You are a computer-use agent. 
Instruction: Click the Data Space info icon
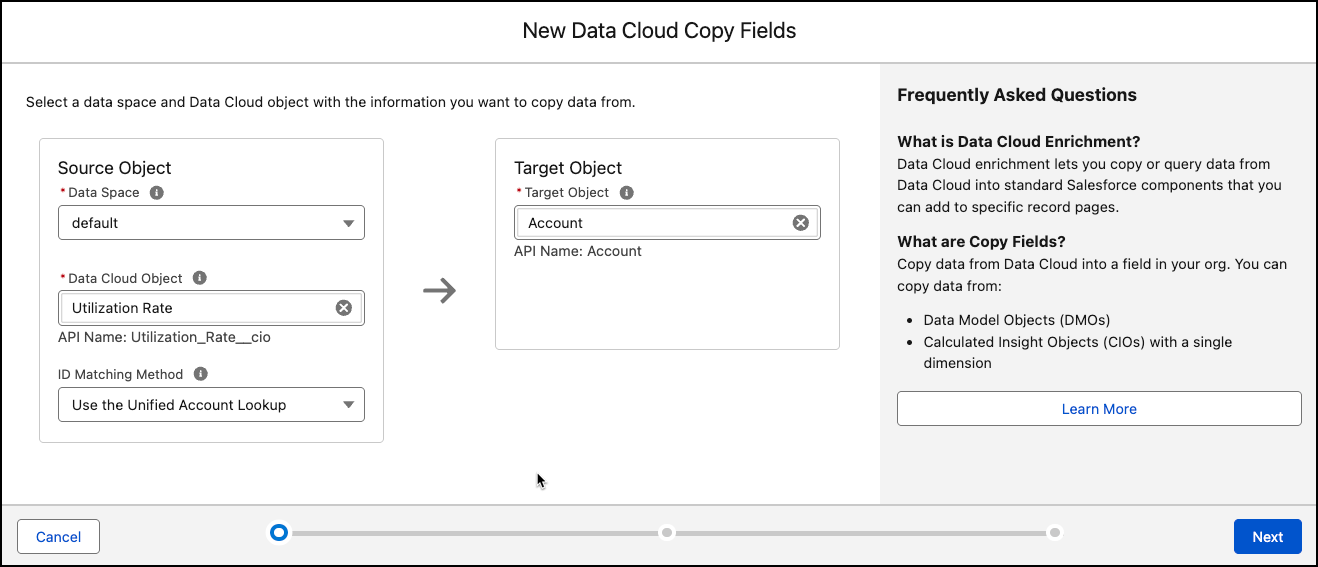(x=157, y=193)
